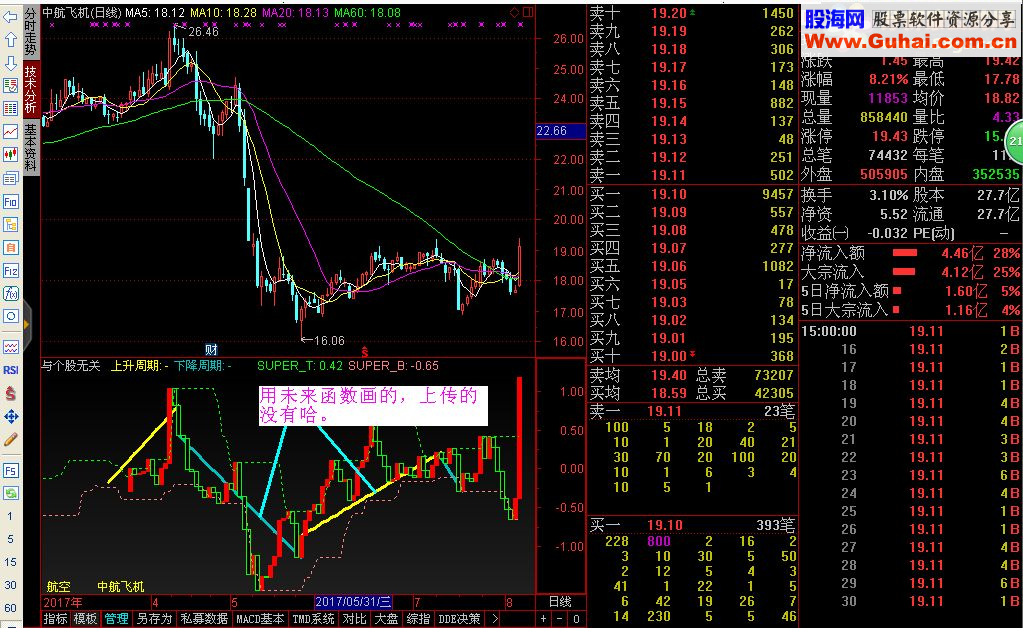Image resolution: width=1023 pixels, height=628 pixels.
Task: Click the up arrow sidebar icon
Action: pos(10,40)
